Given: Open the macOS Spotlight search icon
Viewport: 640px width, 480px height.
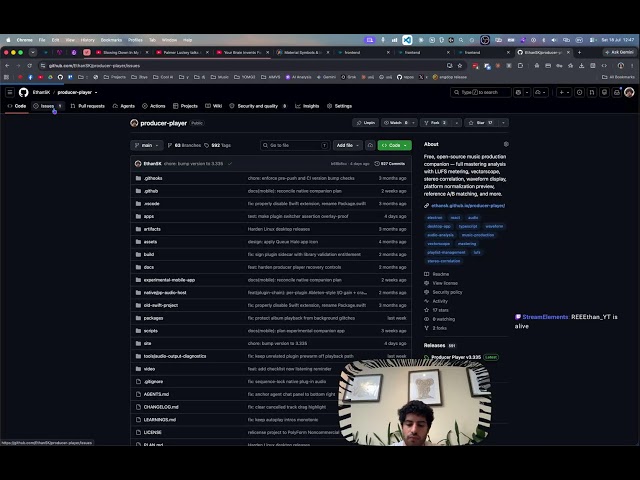Looking at the screenshot, I should 461,40.
